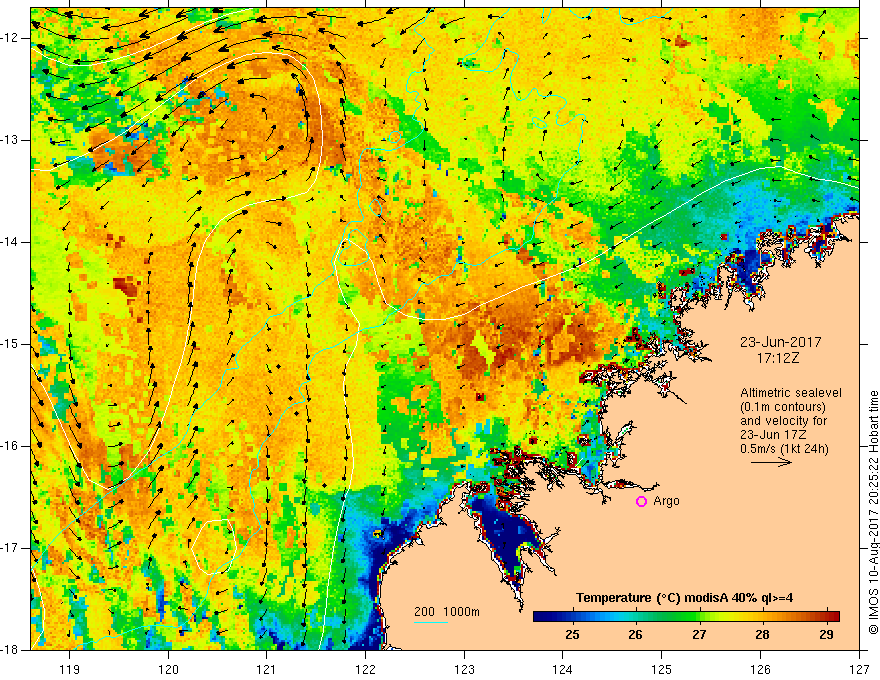The width and height of the screenshot is (880, 680).
Task: Click the cyan bathymetry legend line
Action: point(431,622)
